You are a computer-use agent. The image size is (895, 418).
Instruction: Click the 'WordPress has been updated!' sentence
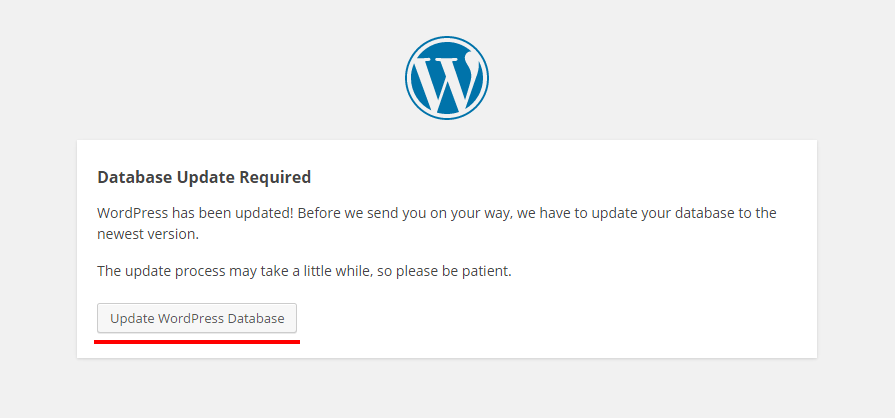196,213
